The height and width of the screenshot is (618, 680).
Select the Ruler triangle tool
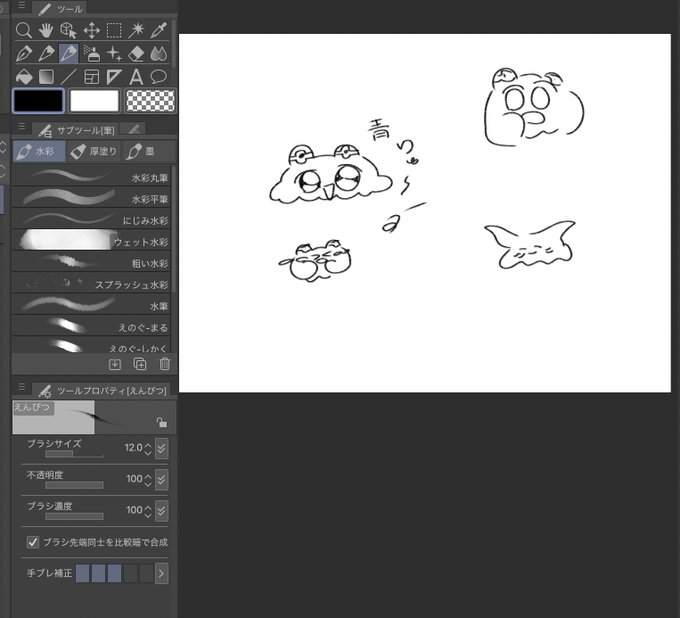click(x=114, y=77)
